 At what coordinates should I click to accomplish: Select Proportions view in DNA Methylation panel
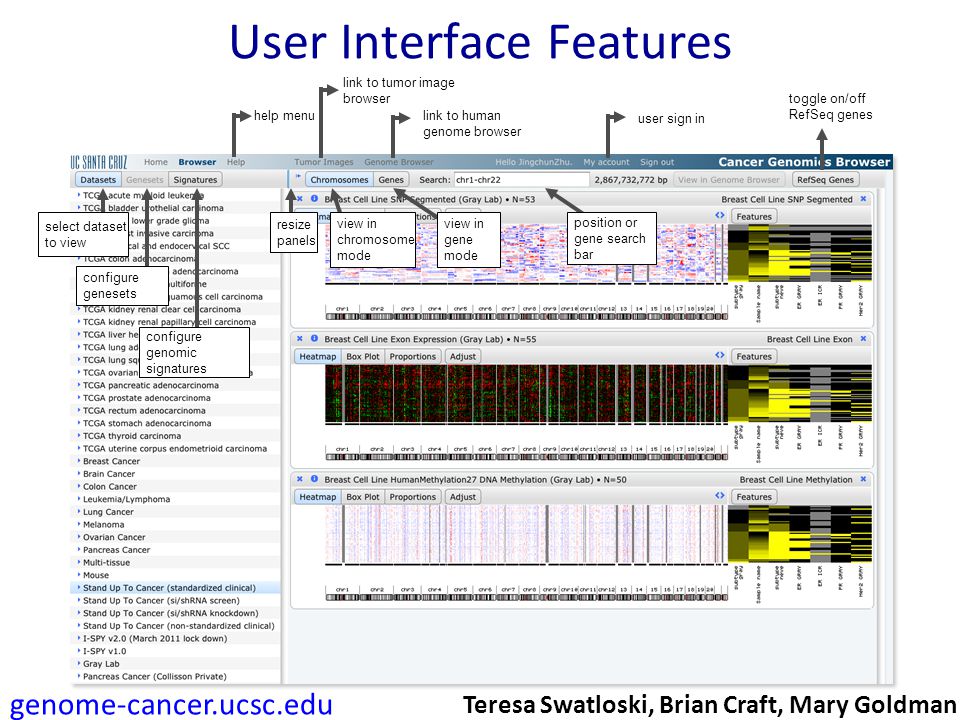click(x=413, y=497)
